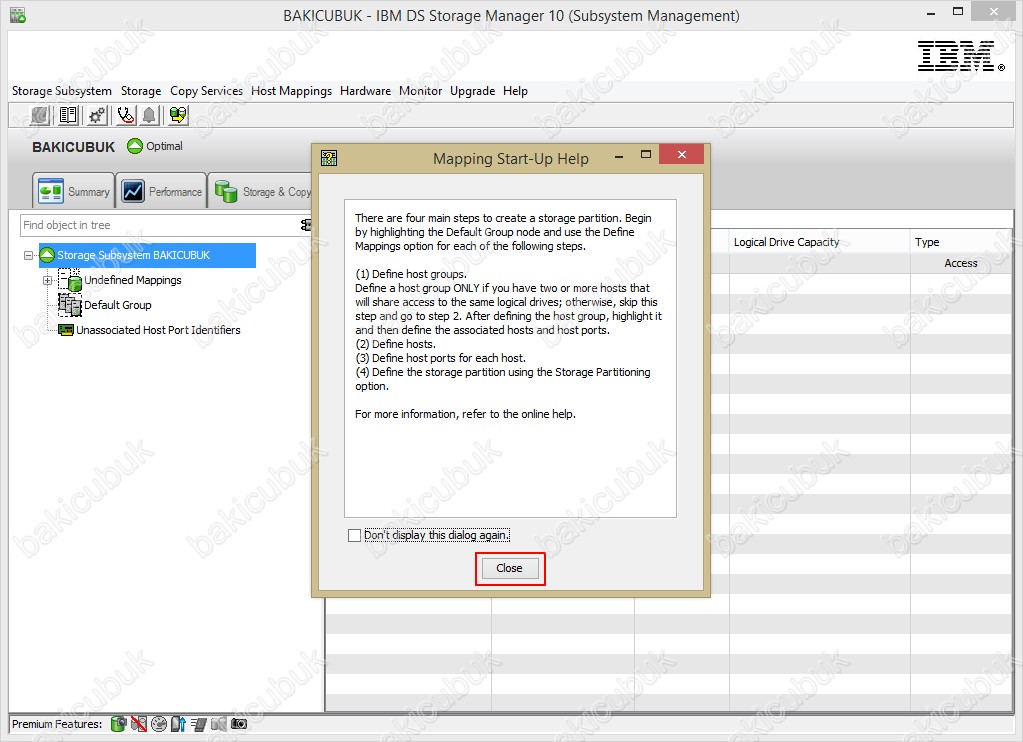Image resolution: width=1023 pixels, height=742 pixels.
Task: Click the Optimal status text
Action: click(x=164, y=146)
